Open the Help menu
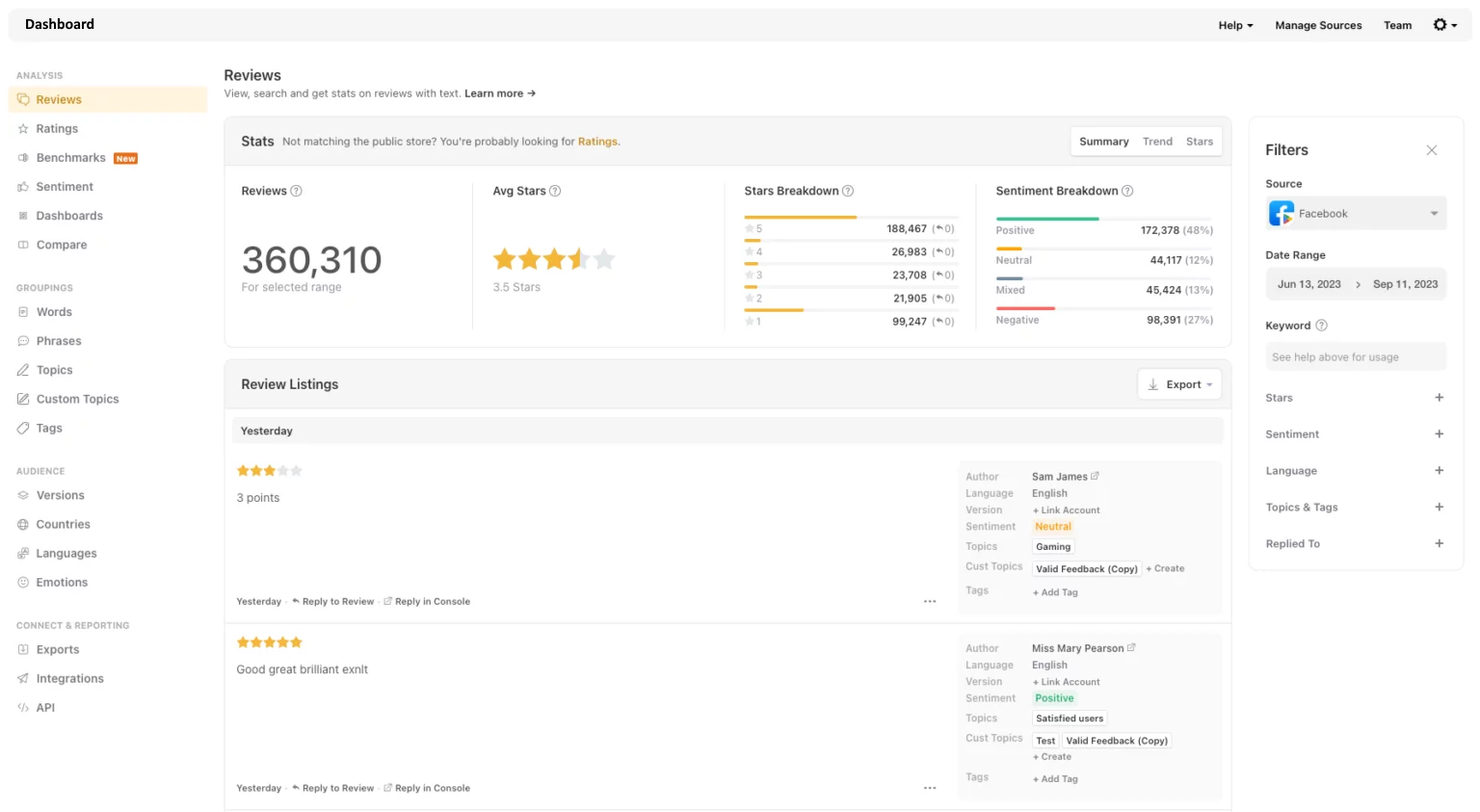1480x812 pixels. pos(1235,25)
